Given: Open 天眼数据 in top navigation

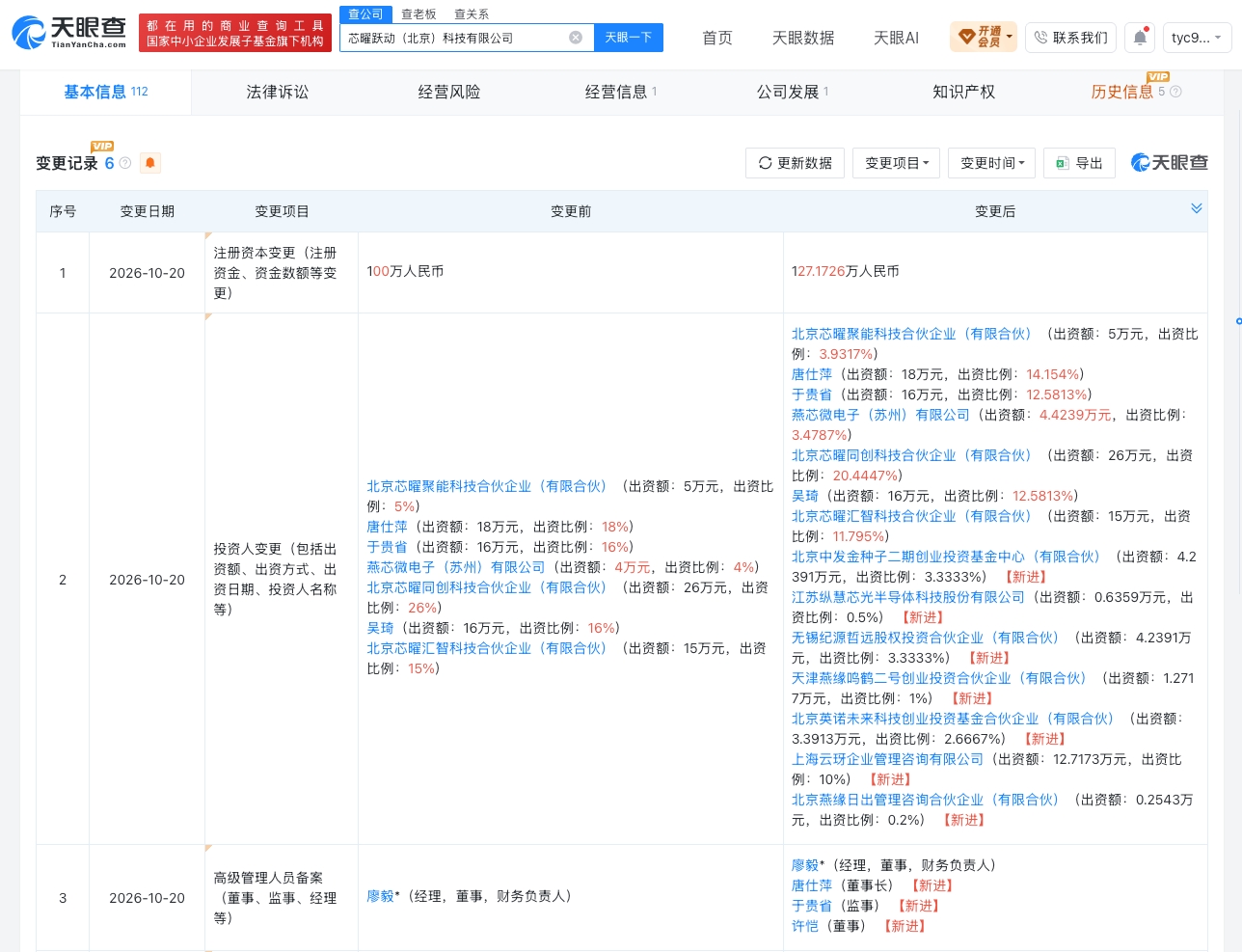Looking at the screenshot, I should click(803, 38).
